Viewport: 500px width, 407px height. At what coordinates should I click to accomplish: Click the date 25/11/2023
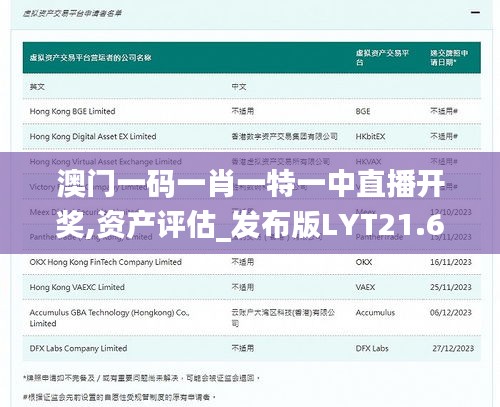[451, 287]
